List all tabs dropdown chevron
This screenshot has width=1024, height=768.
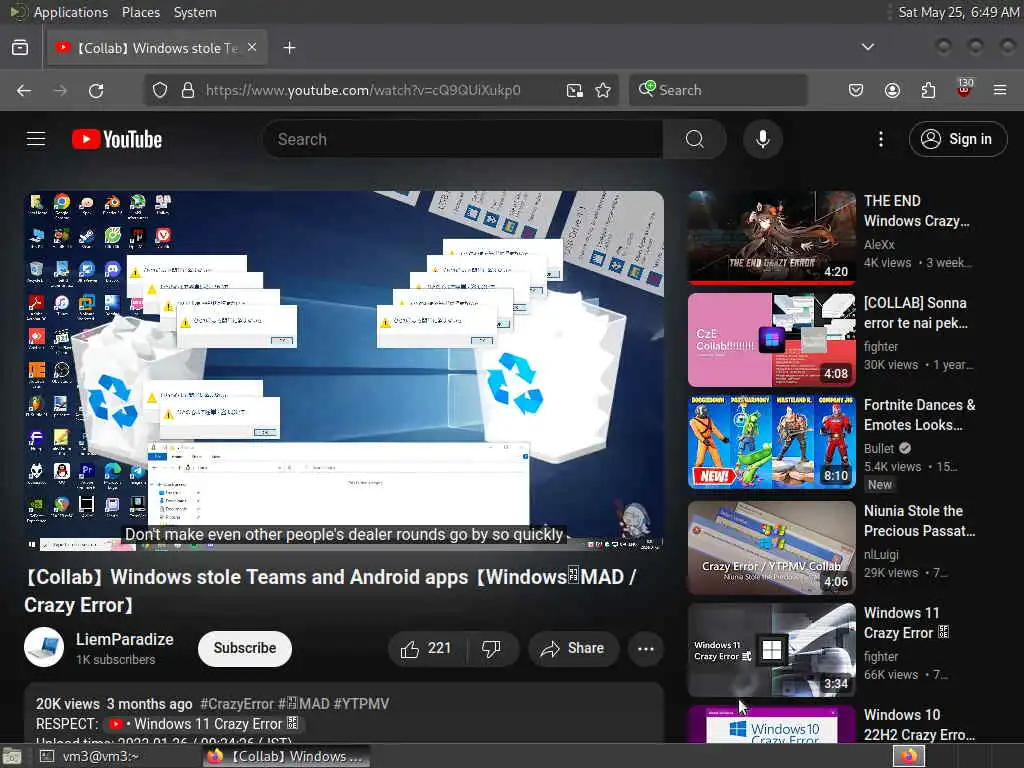pos(868,47)
